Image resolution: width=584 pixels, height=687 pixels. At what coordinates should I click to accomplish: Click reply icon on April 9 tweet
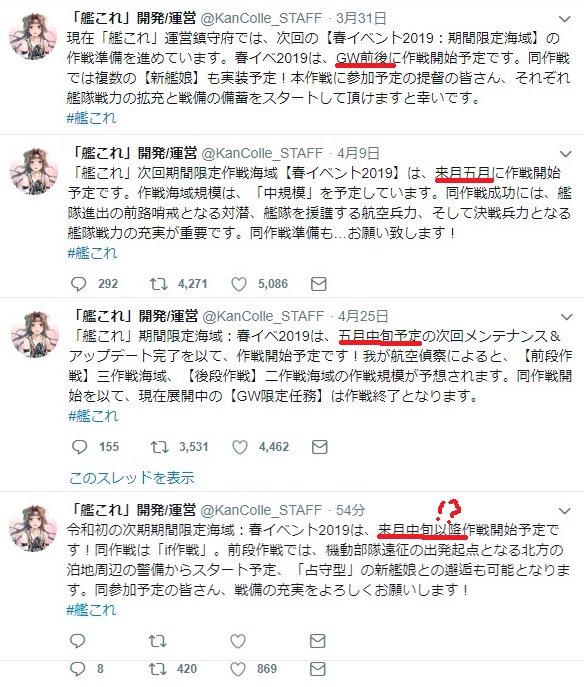click(78, 284)
